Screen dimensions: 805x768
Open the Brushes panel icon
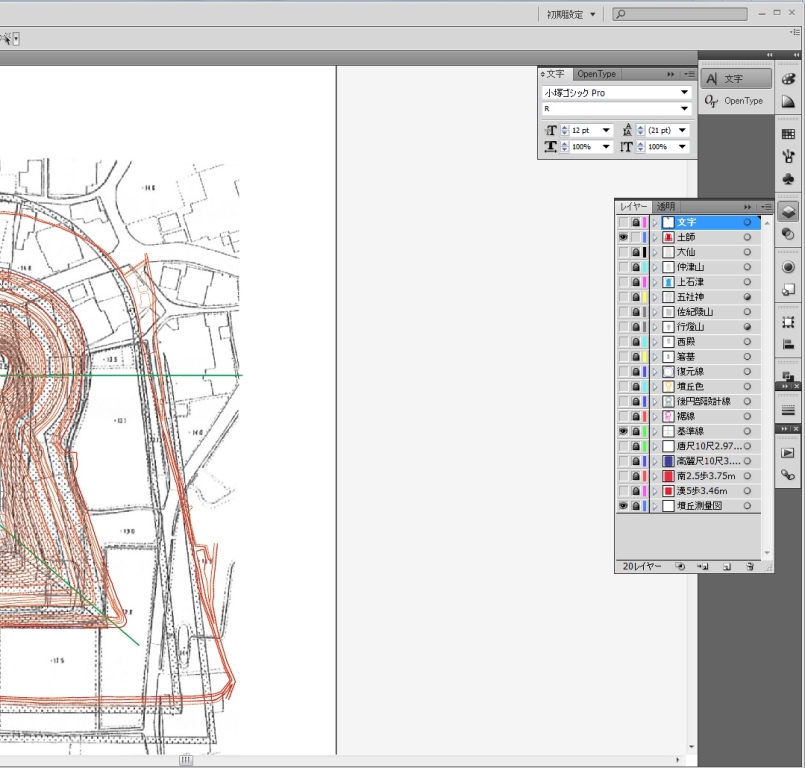point(788,156)
